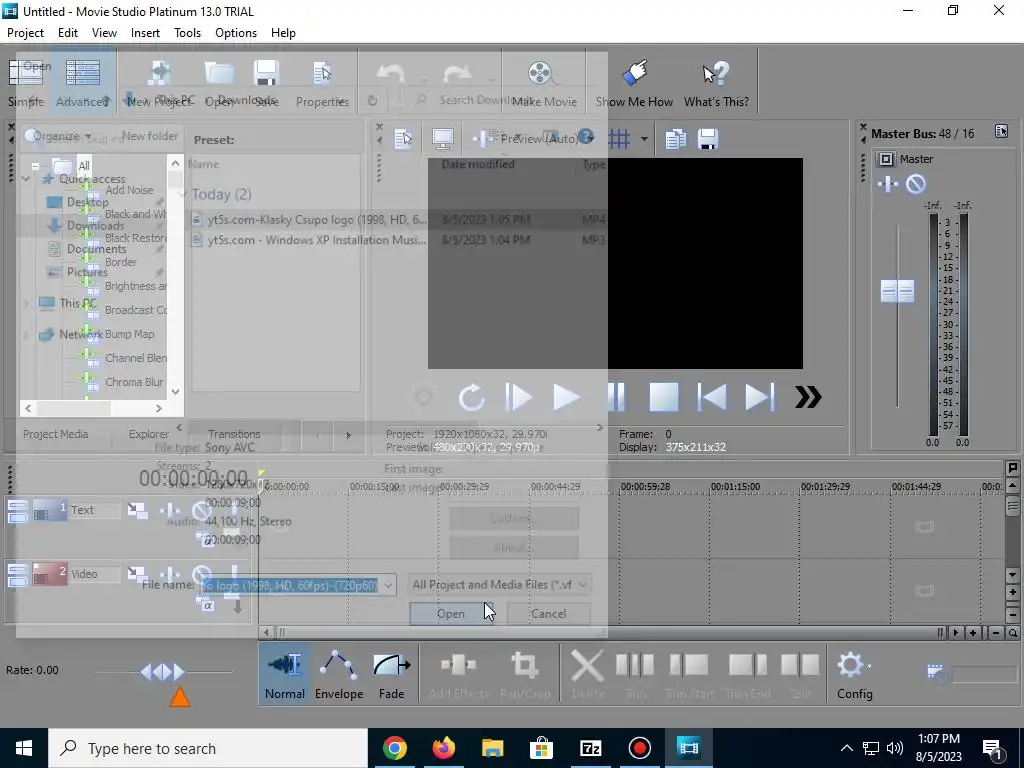
Task: Open the Help menu
Action: (283, 33)
